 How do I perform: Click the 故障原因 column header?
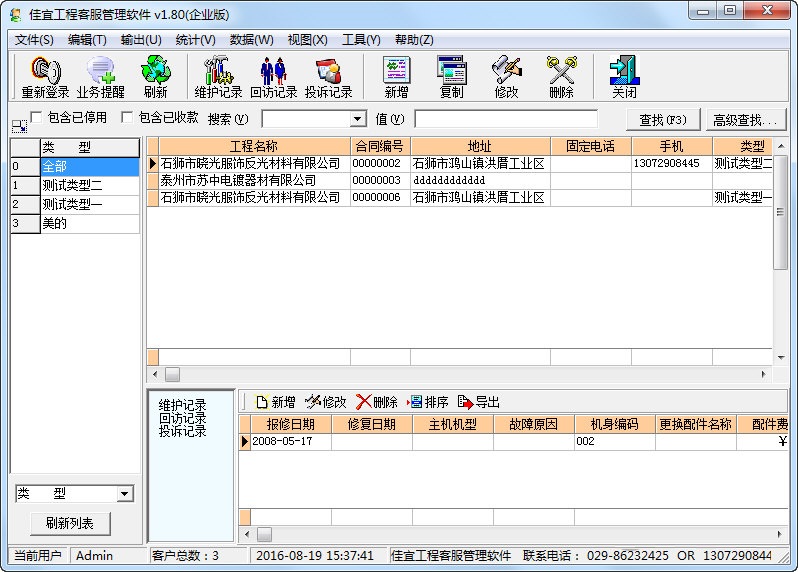click(x=533, y=424)
